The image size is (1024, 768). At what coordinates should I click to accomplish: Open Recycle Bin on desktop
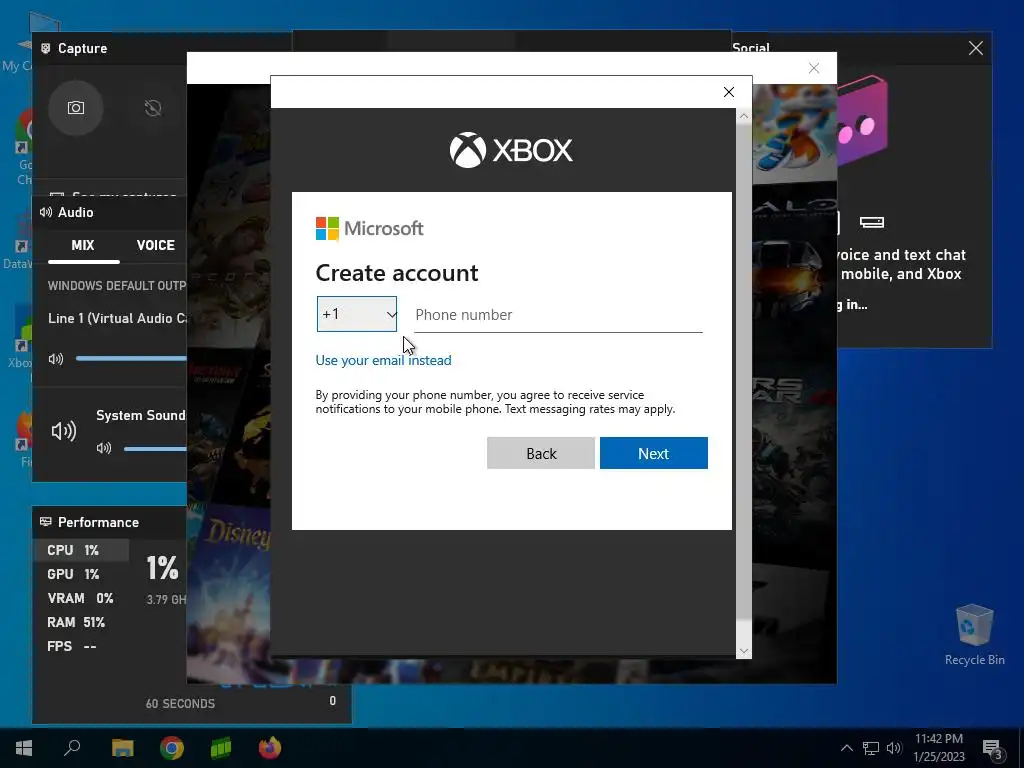[x=974, y=635]
